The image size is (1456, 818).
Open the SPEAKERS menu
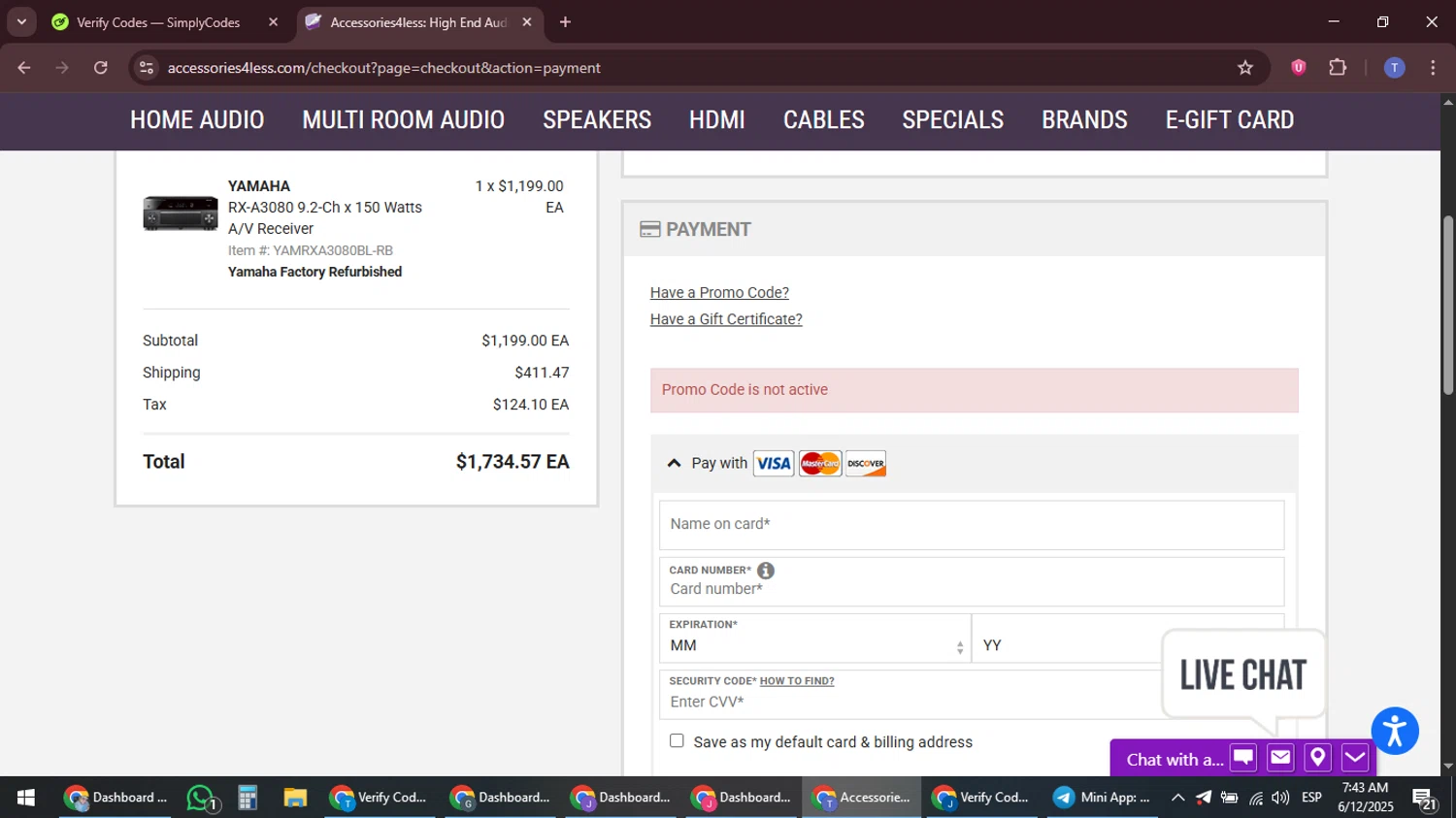[597, 119]
